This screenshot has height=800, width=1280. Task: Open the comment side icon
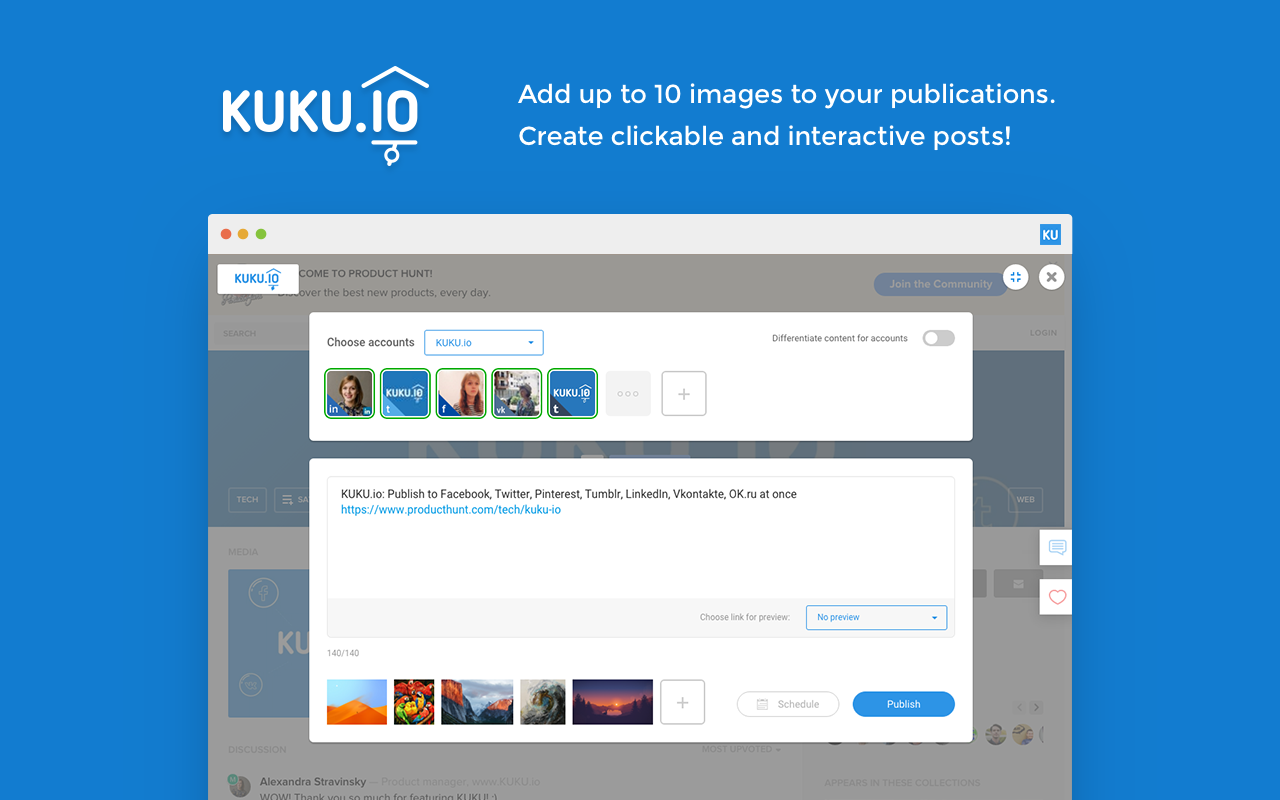[x=1057, y=548]
